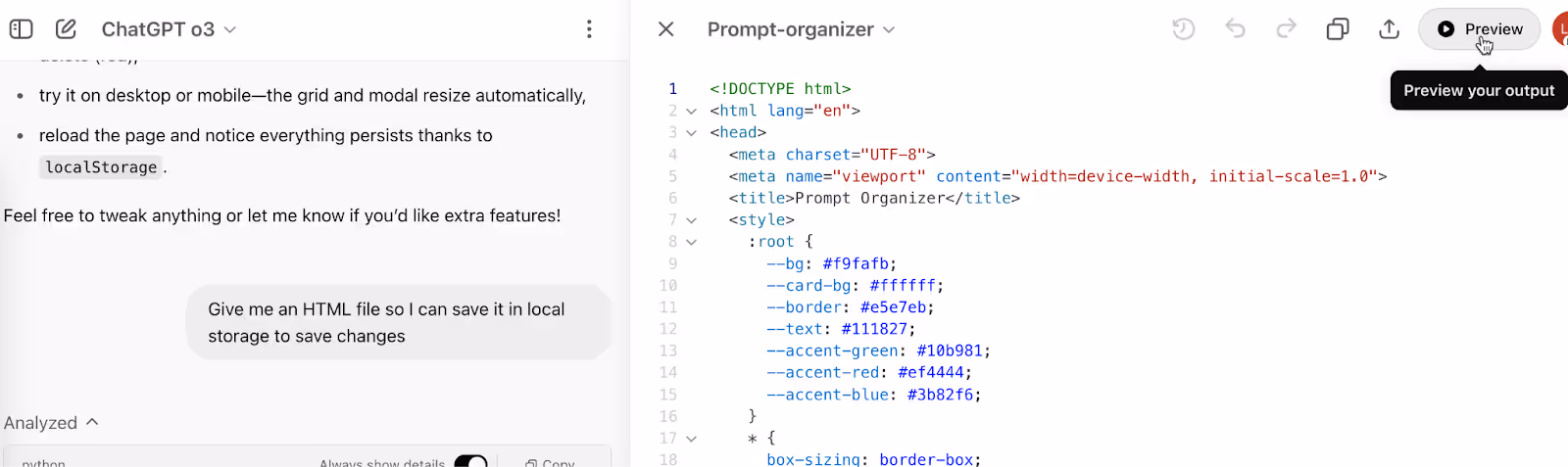
Task: Select the meta viewport line
Action: coord(1057,176)
